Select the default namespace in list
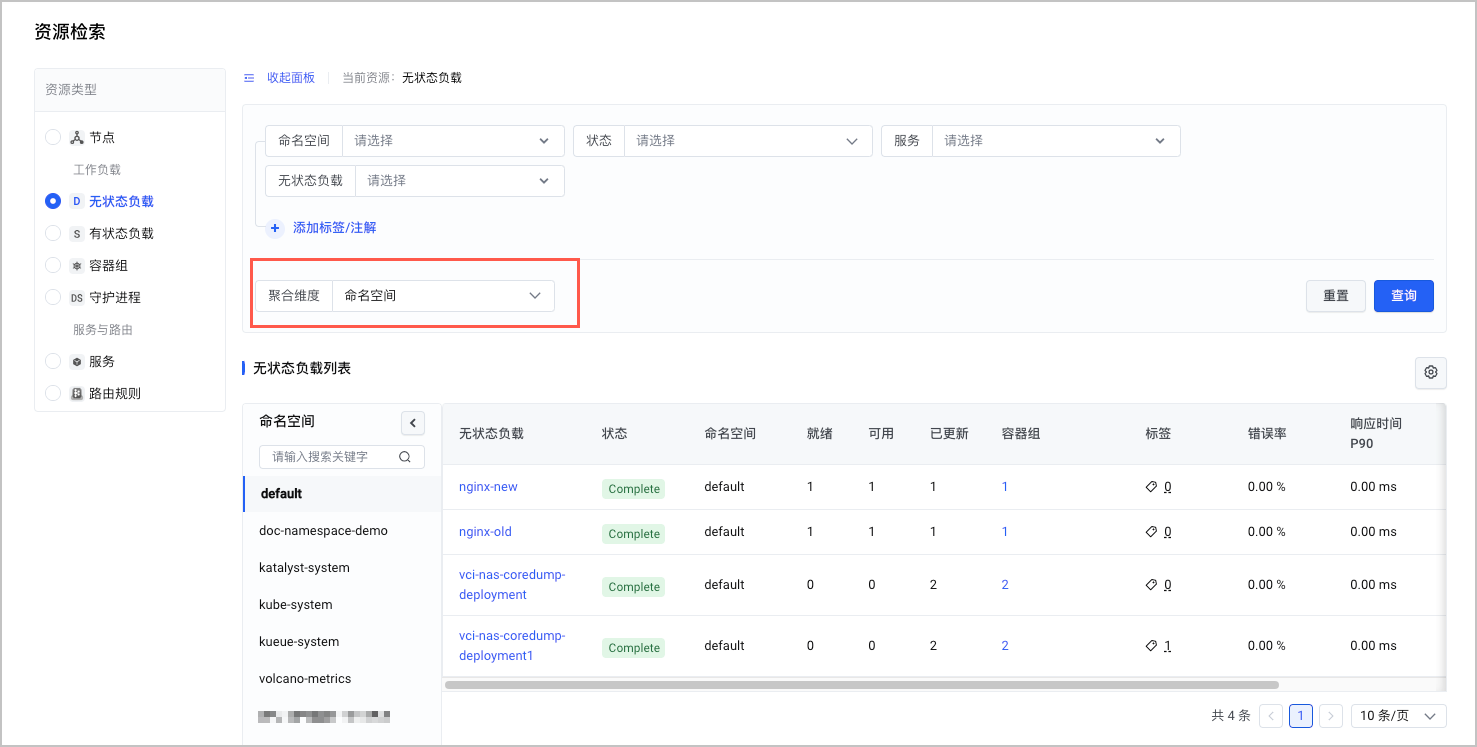 [x=342, y=494]
